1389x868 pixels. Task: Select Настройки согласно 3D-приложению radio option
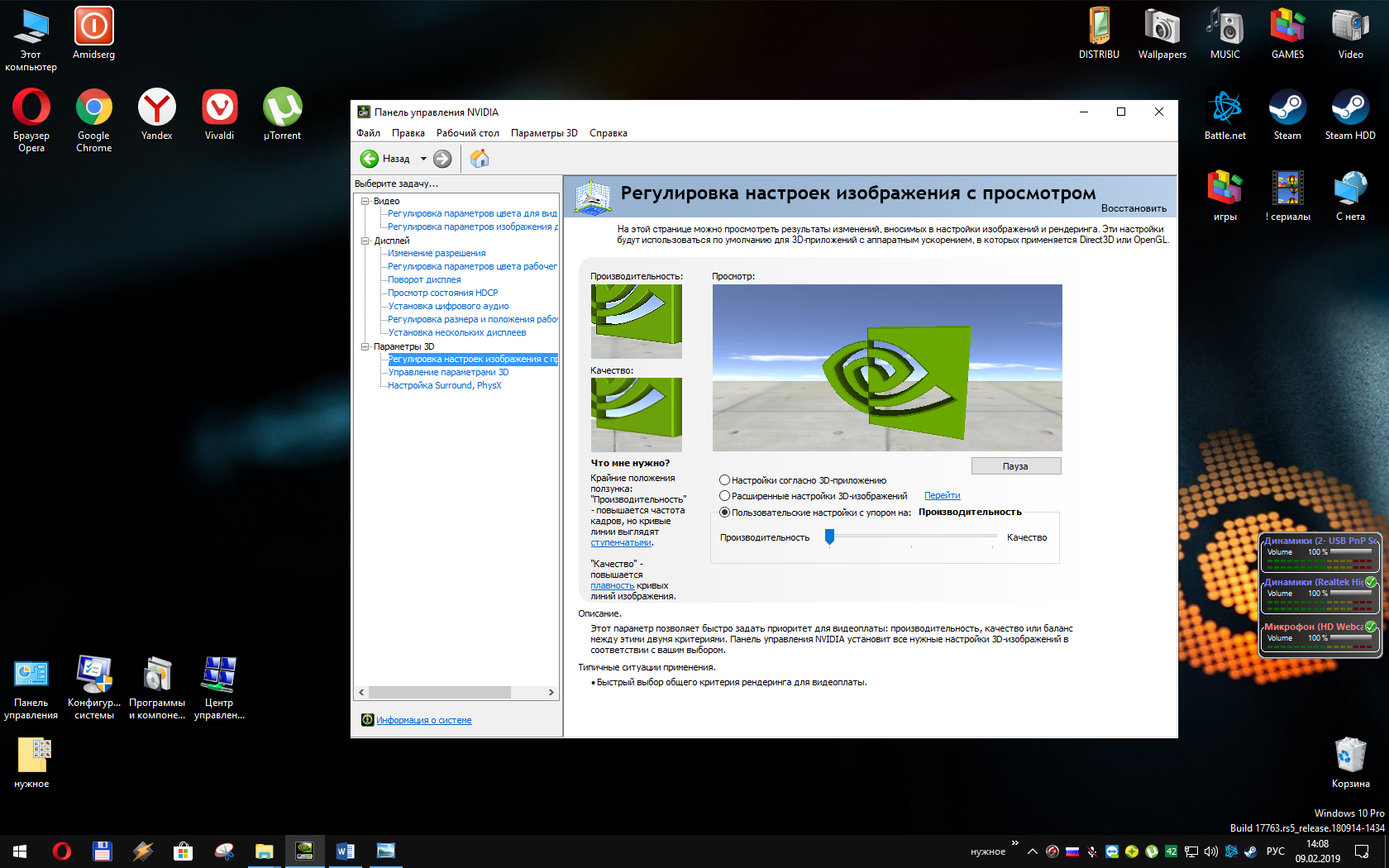tap(725, 480)
